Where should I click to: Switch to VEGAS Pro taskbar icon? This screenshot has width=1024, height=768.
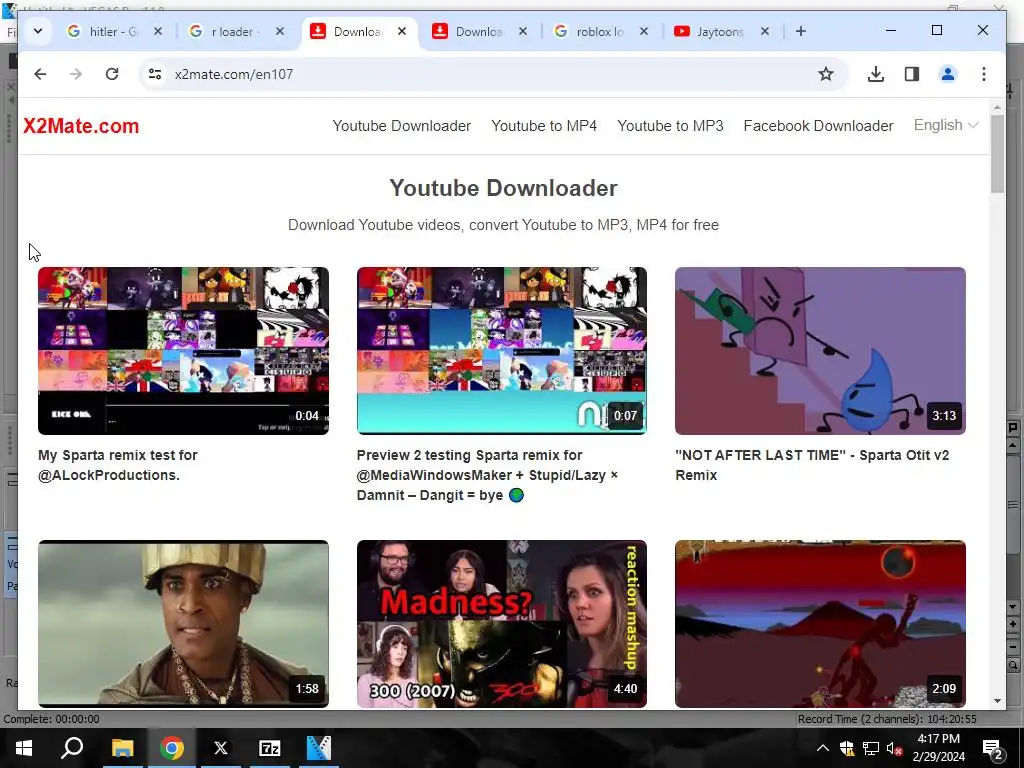[x=319, y=748]
